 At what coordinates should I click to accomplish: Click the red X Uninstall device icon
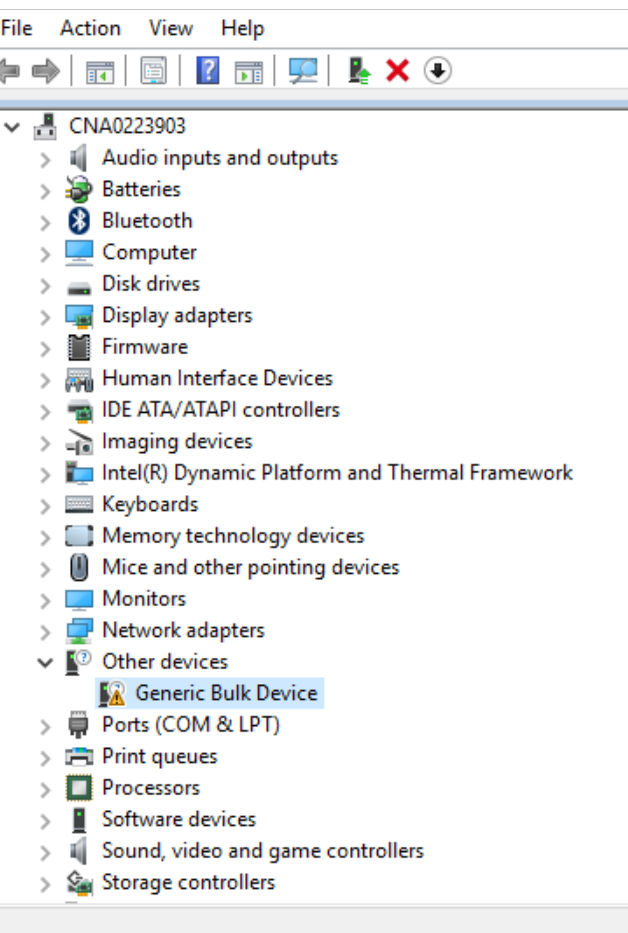point(398,71)
